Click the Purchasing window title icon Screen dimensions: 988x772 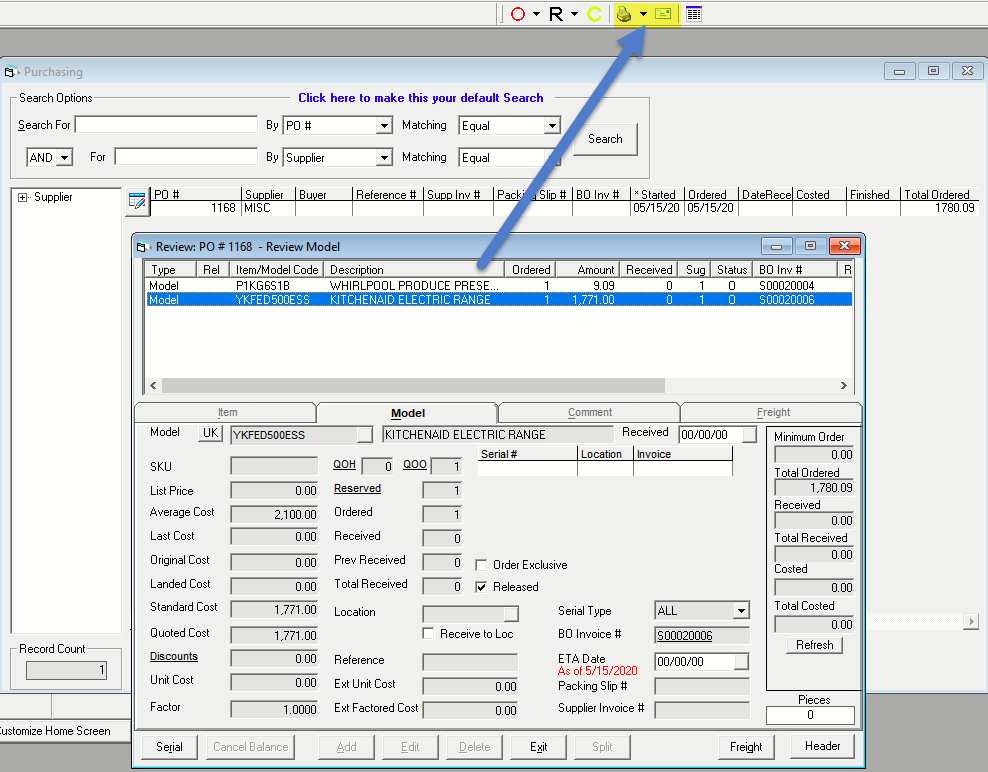tap(11, 72)
